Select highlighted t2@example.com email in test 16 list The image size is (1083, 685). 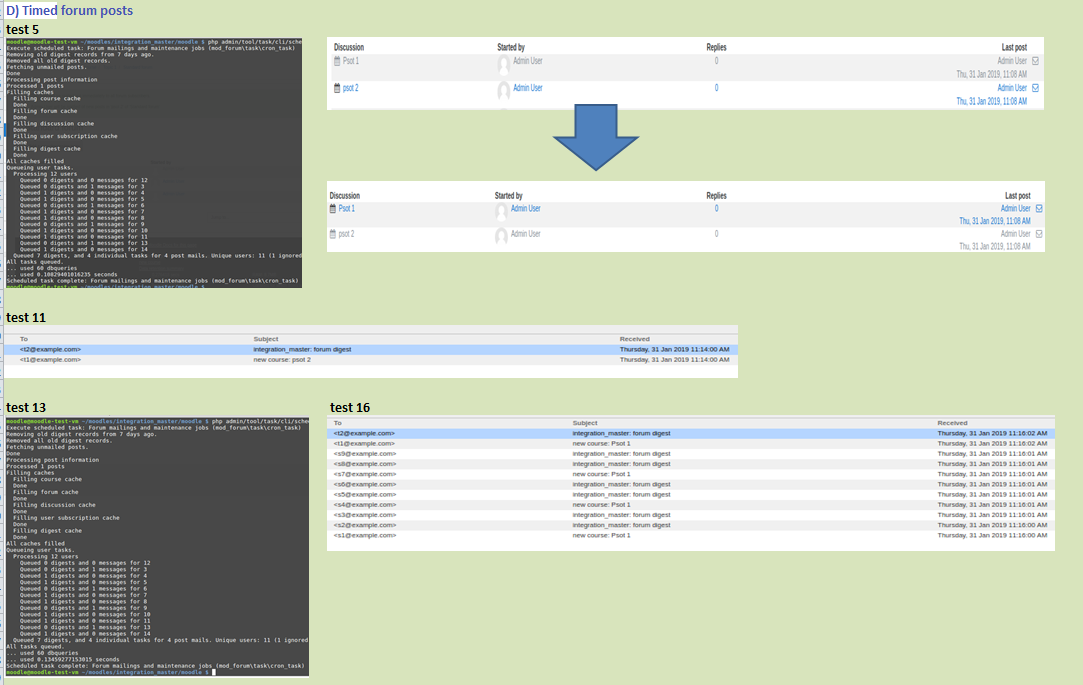(x=691, y=434)
